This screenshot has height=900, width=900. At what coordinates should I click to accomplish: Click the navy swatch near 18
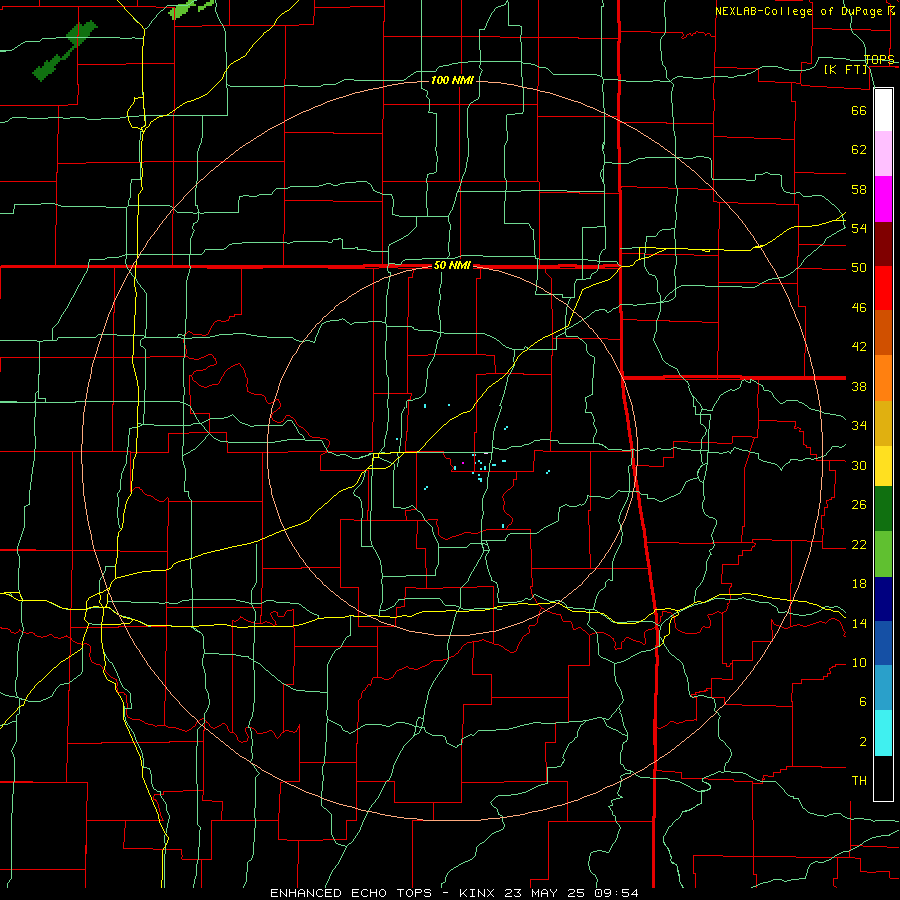883,599
